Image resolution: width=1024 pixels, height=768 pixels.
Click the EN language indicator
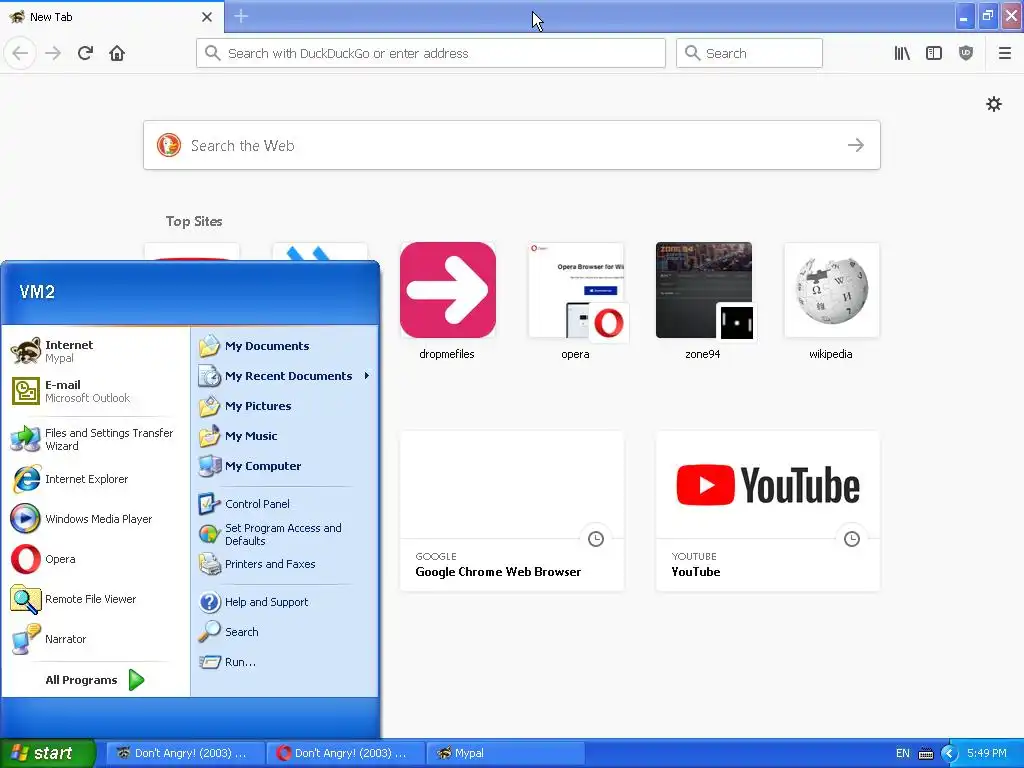[903, 753]
